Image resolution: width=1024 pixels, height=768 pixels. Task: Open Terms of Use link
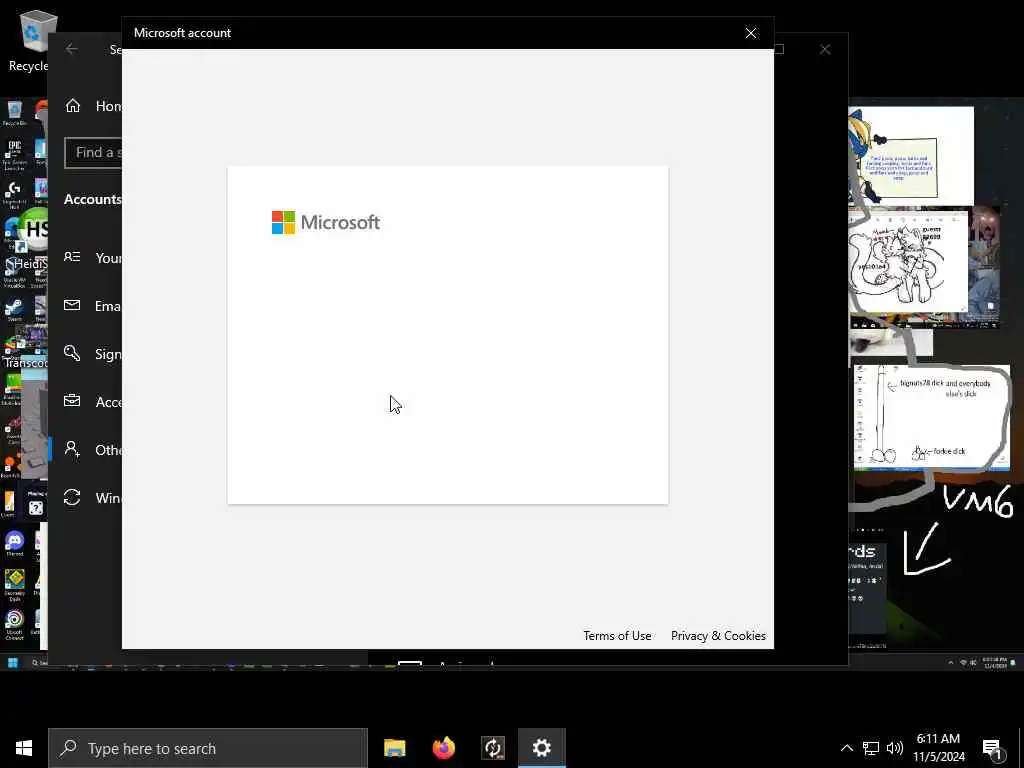[617, 635]
